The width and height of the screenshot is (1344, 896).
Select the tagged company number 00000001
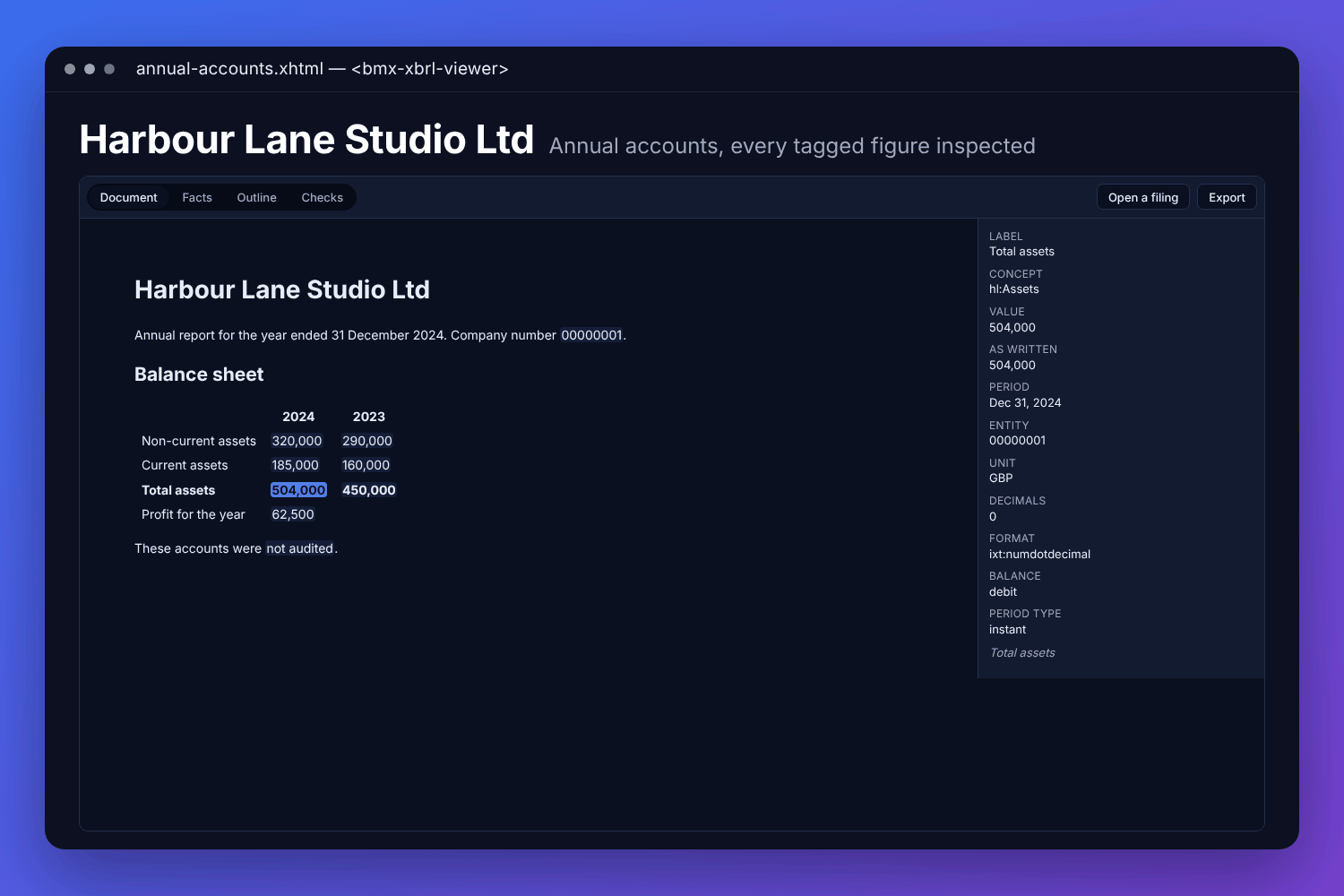pos(591,335)
